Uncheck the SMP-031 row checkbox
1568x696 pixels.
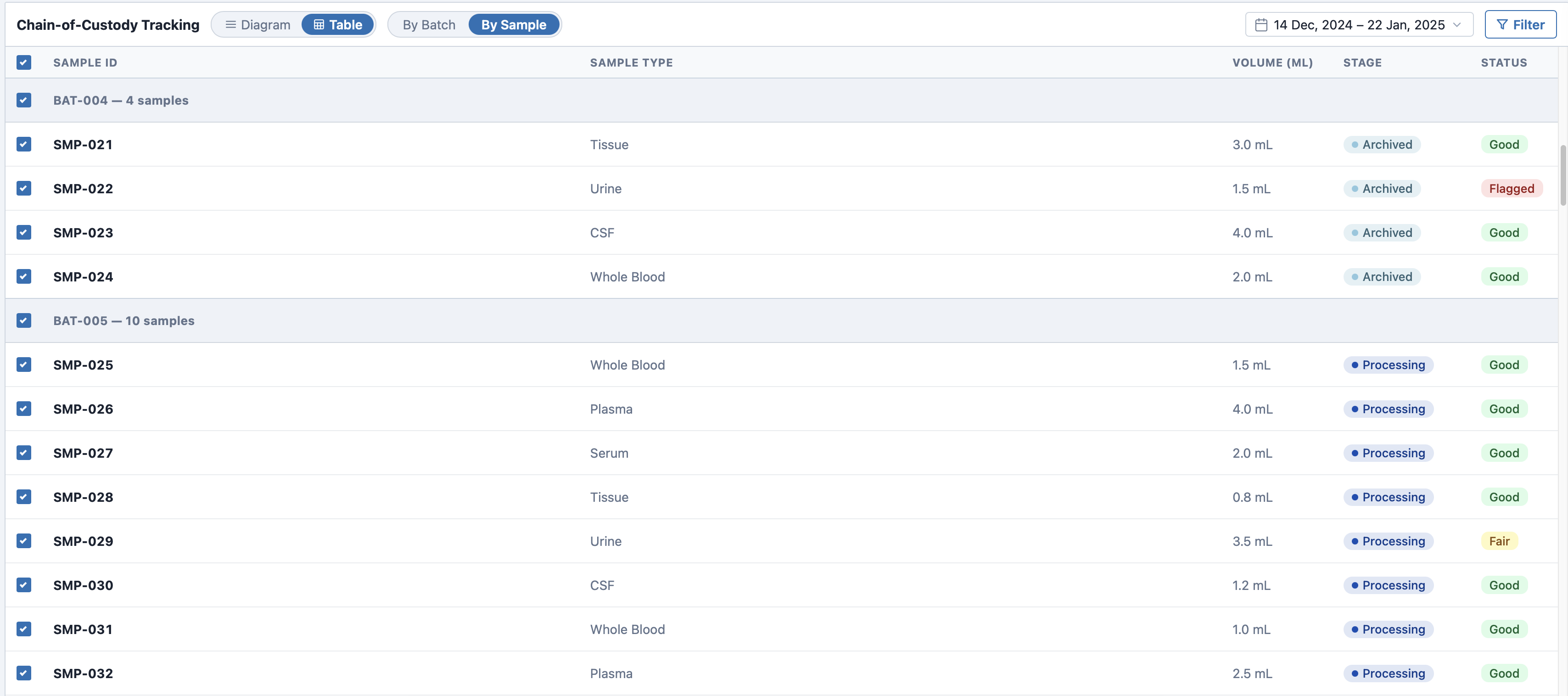pyautogui.click(x=24, y=629)
